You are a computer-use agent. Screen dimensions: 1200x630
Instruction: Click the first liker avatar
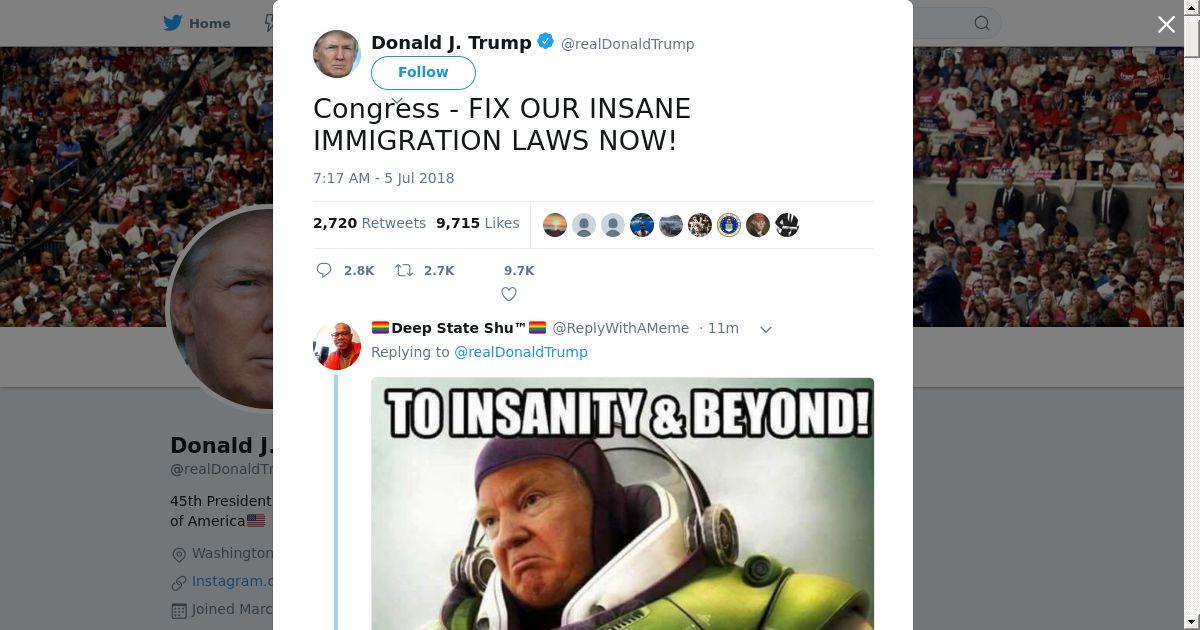tap(555, 225)
